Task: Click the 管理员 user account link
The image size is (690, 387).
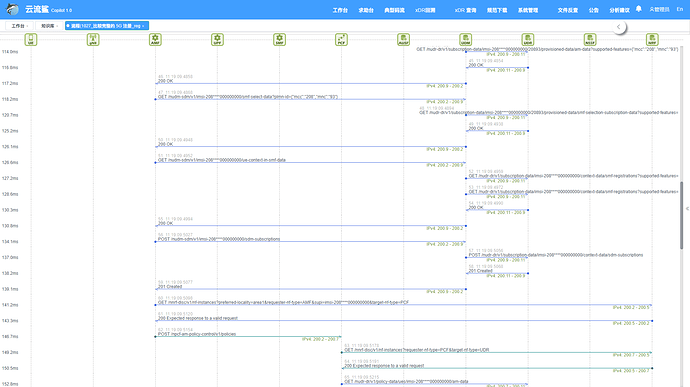Action: [659, 9]
